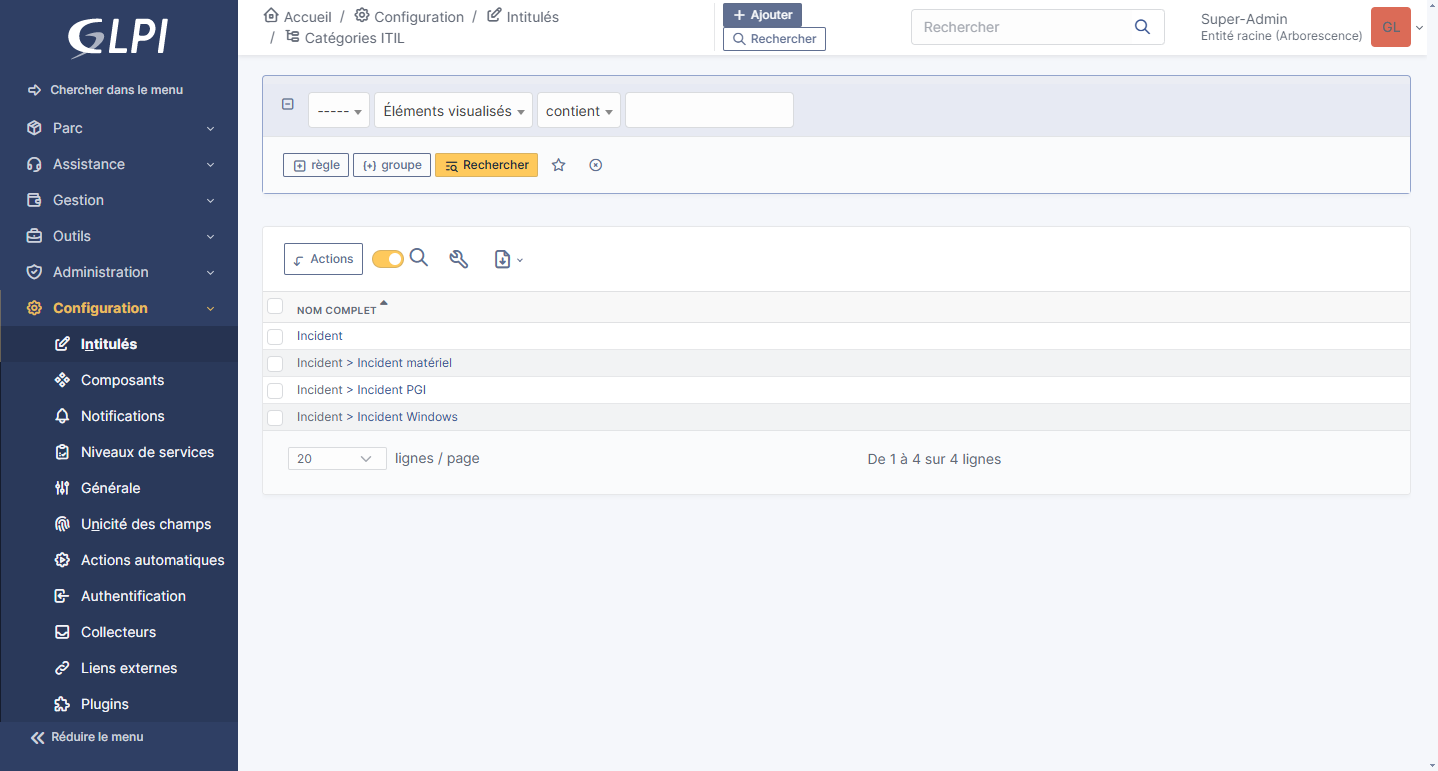1438x771 pixels.
Task: Open the 'contient' operator dropdown
Action: click(579, 111)
